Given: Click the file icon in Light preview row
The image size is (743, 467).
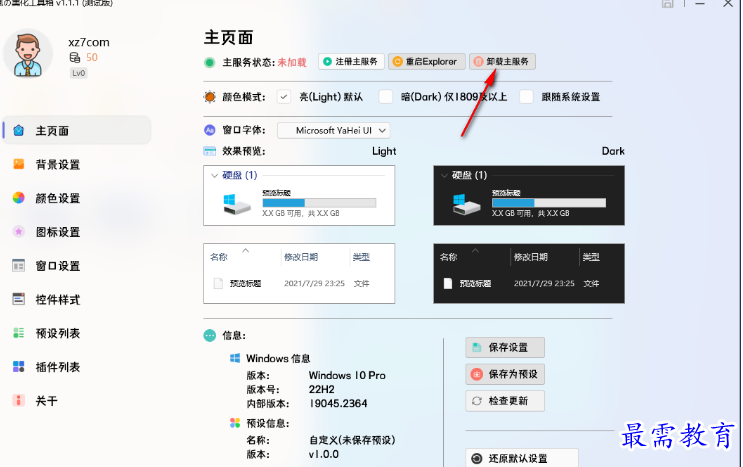Looking at the screenshot, I should pos(218,283).
